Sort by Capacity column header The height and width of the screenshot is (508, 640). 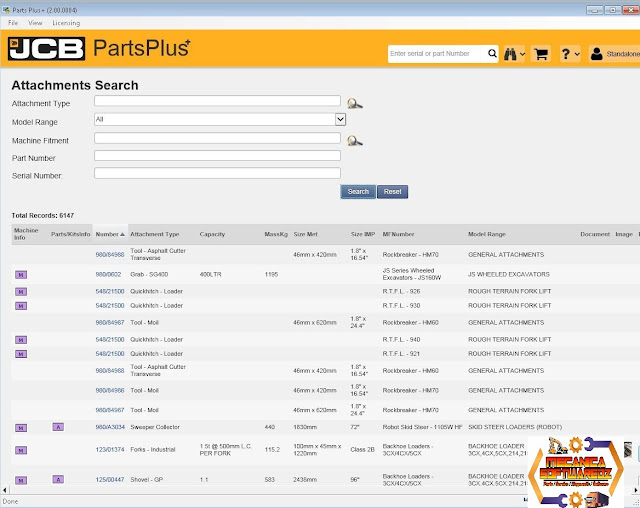pos(212,234)
